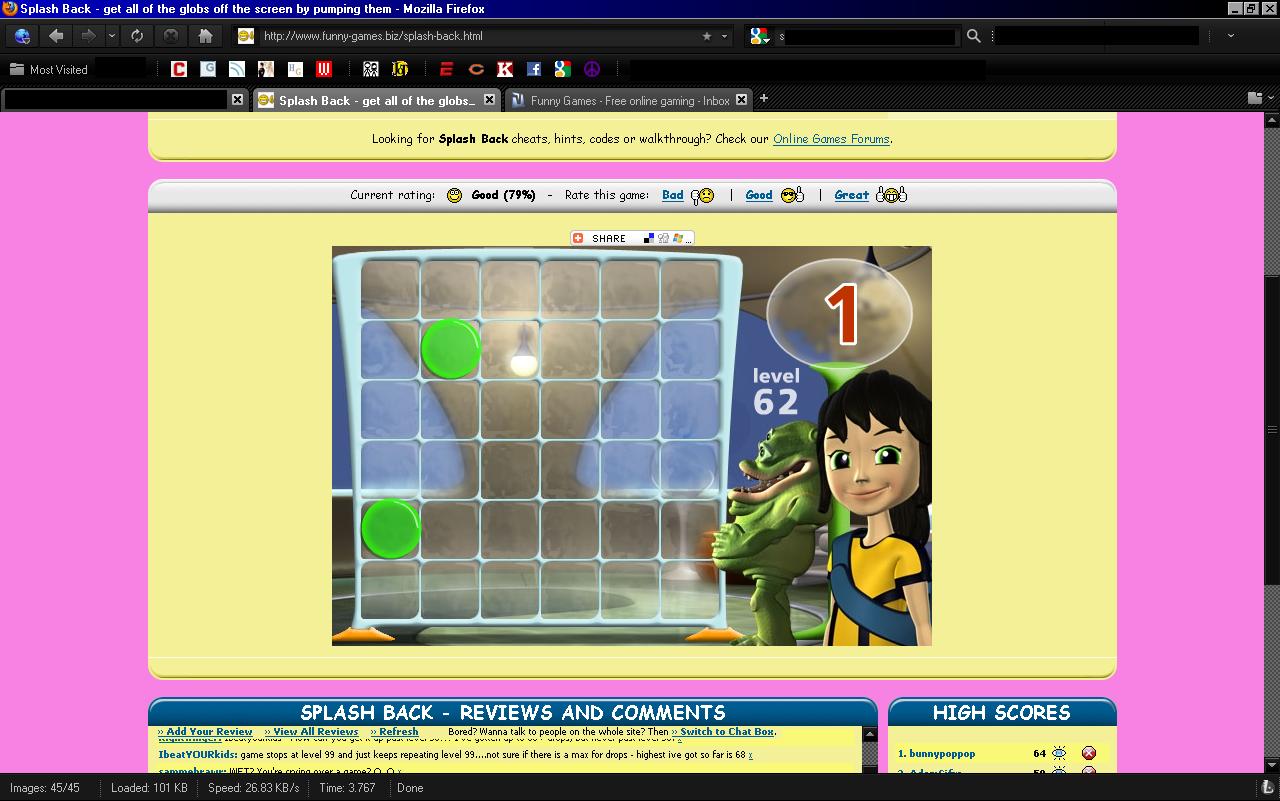Click the Google search input box
1280x801 pixels.
pos(867,36)
